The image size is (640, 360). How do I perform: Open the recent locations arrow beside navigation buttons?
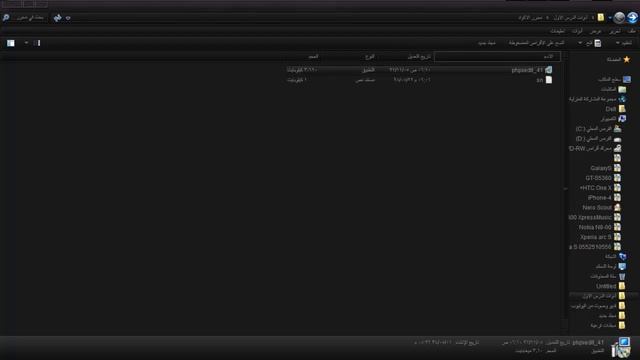pyautogui.click(x=610, y=18)
